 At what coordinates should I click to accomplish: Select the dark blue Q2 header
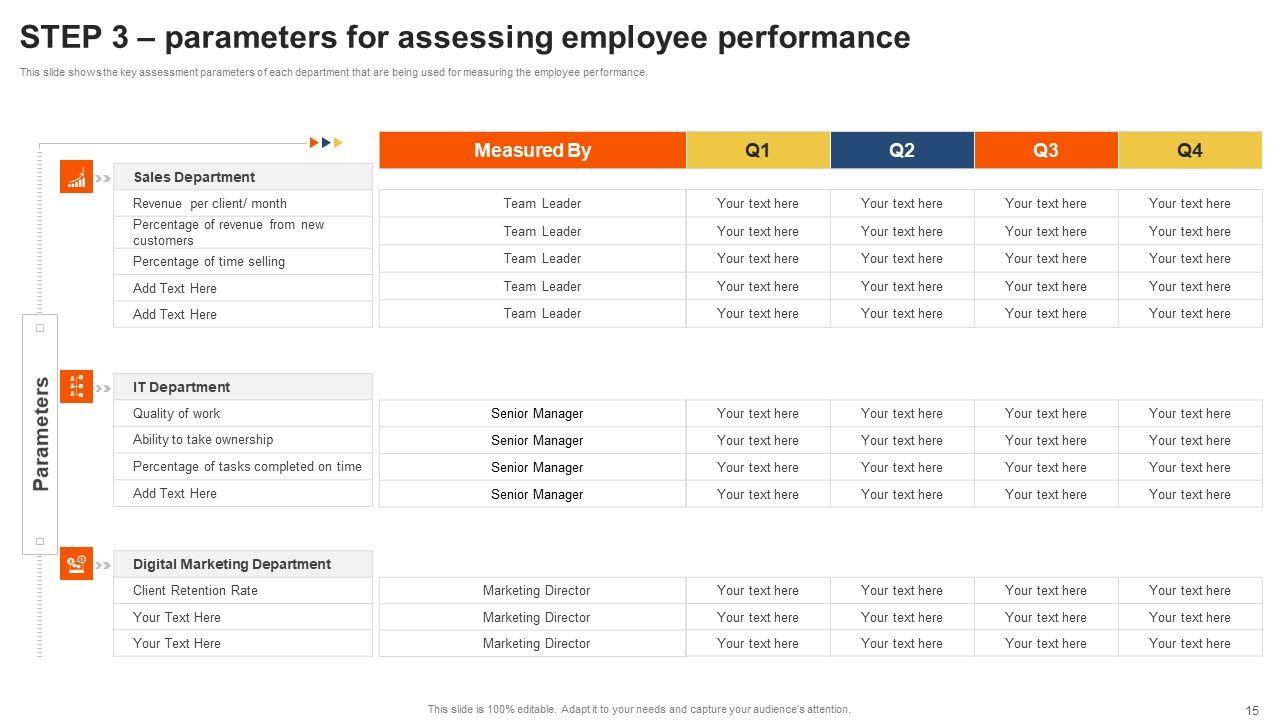point(902,150)
